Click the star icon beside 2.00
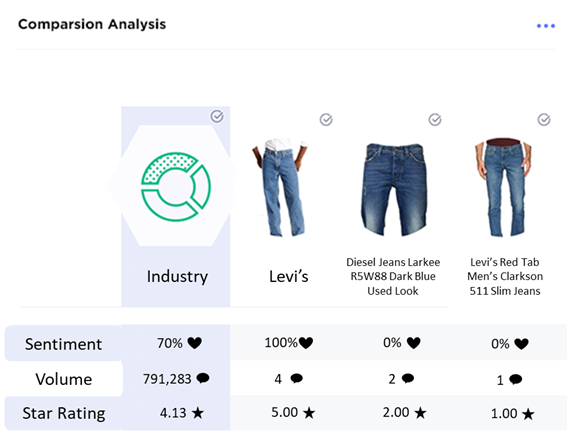This screenshot has width=575, height=436. (420, 413)
